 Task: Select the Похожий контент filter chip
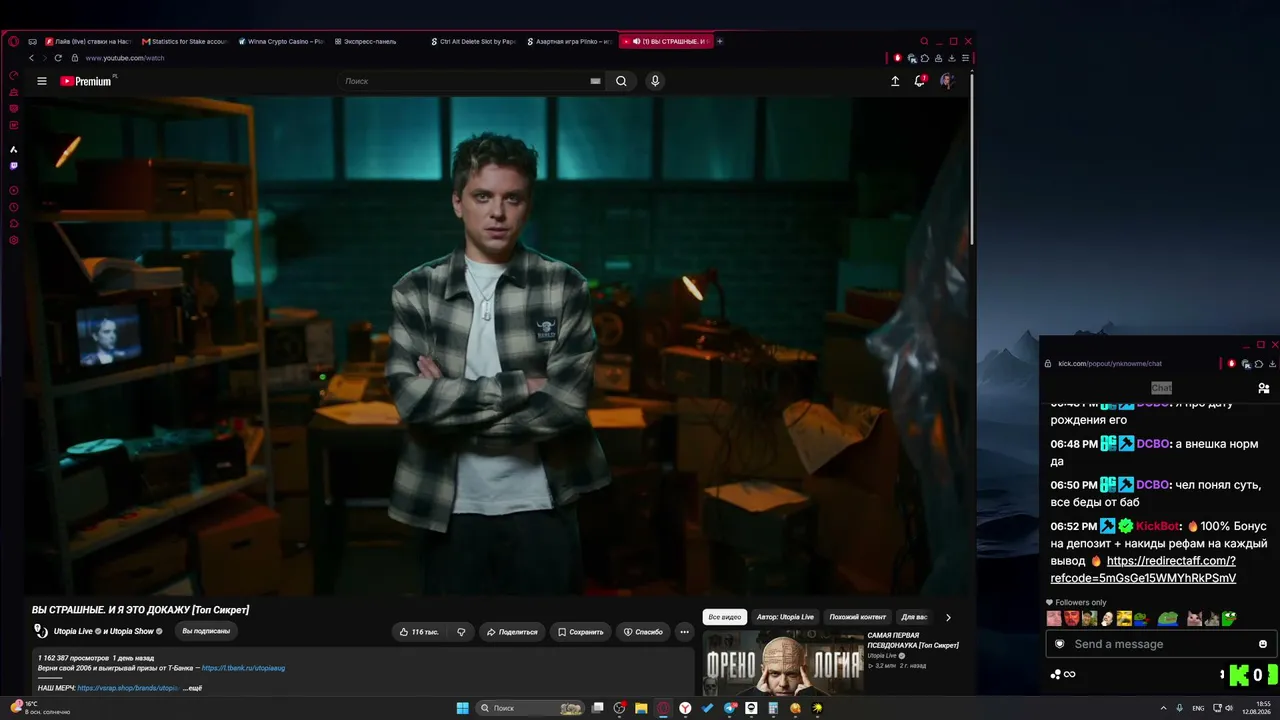[x=858, y=617]
